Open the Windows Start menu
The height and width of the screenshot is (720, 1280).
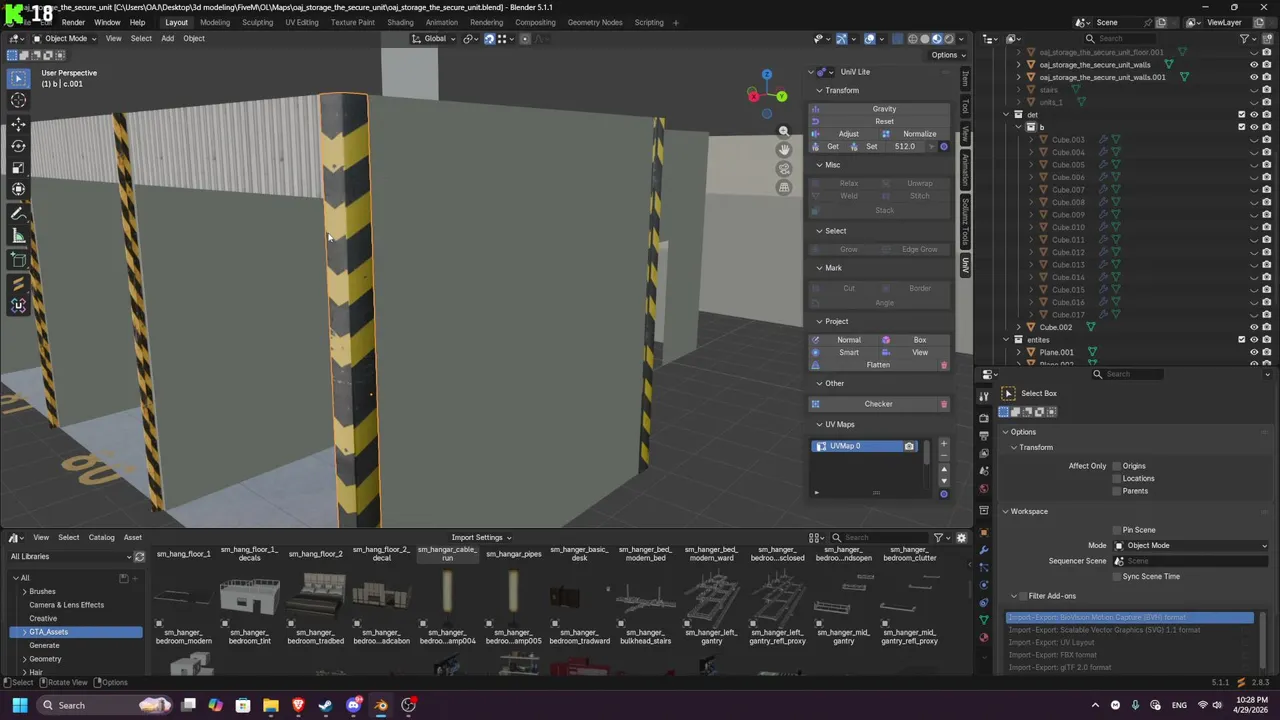pos(19,705)
